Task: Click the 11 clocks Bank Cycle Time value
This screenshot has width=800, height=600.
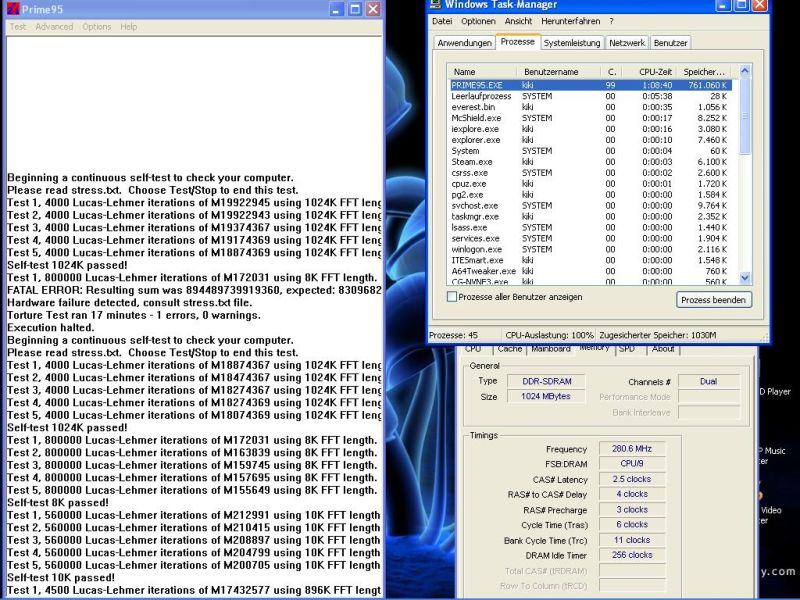Action: [632, 540]
